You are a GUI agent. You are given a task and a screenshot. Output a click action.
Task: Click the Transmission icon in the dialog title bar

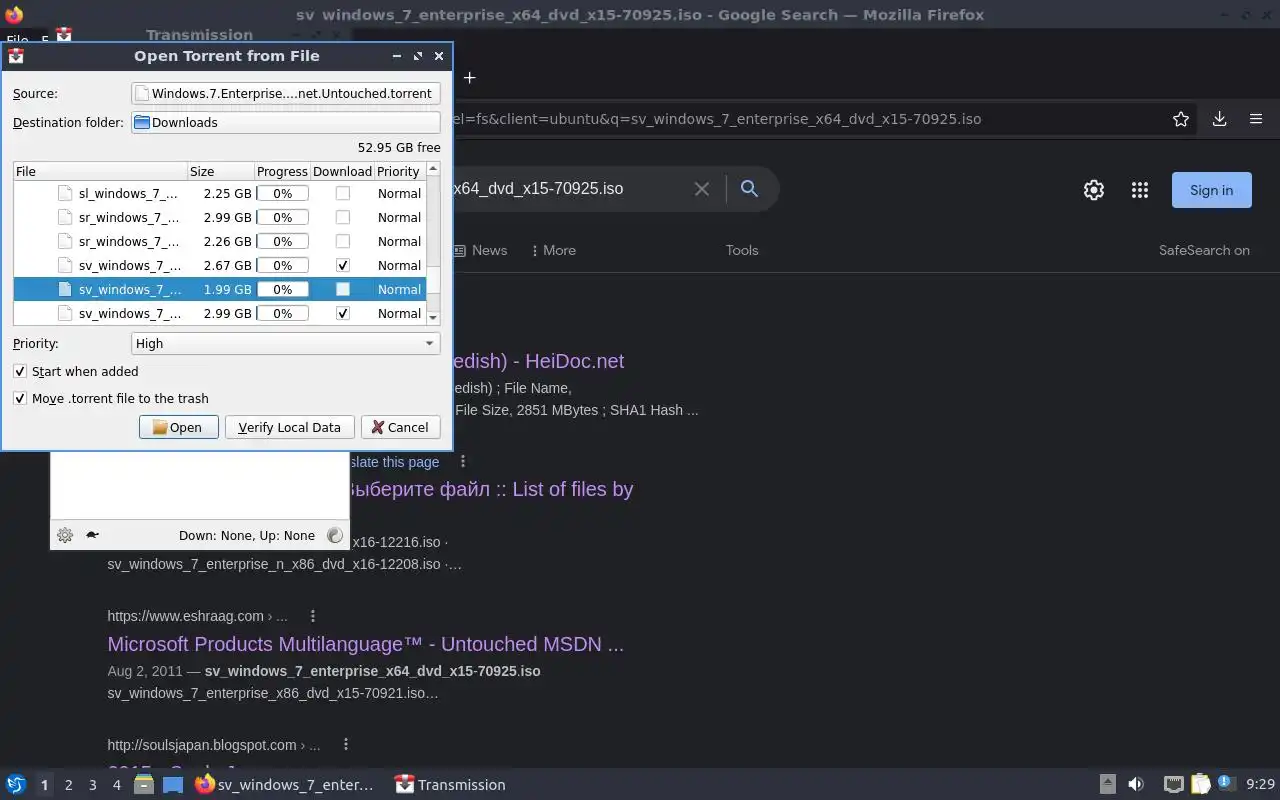[x=15, y=56]
